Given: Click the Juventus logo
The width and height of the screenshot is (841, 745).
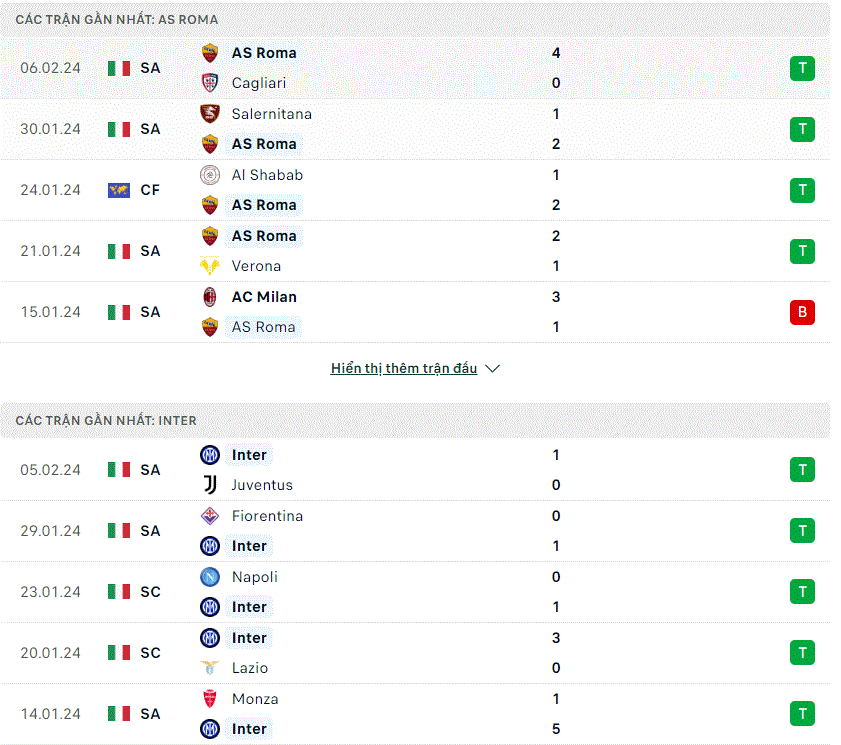Looking at the screenshot, I should coord(210,485).
